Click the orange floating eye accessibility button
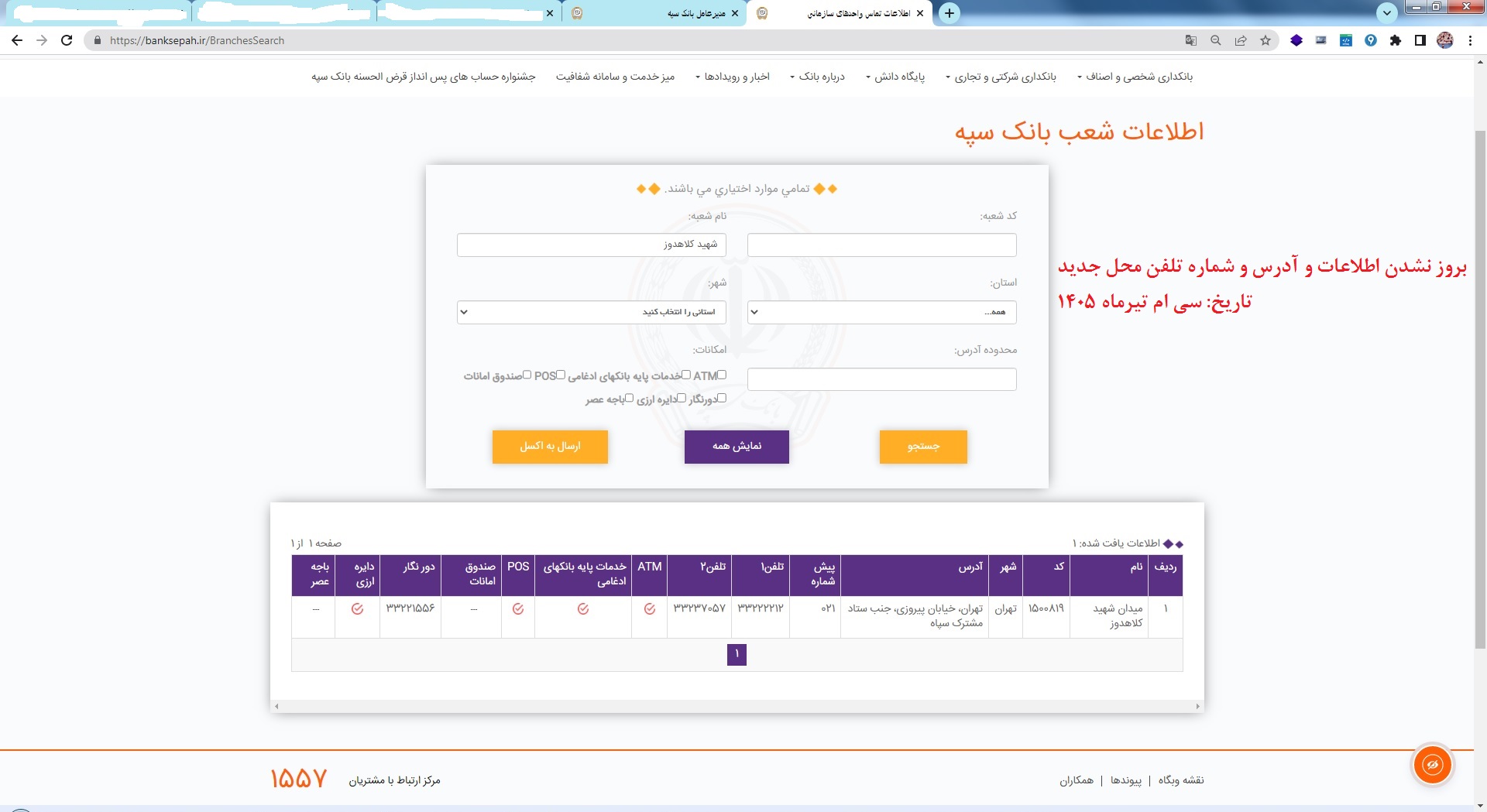 coord(1433,765)
